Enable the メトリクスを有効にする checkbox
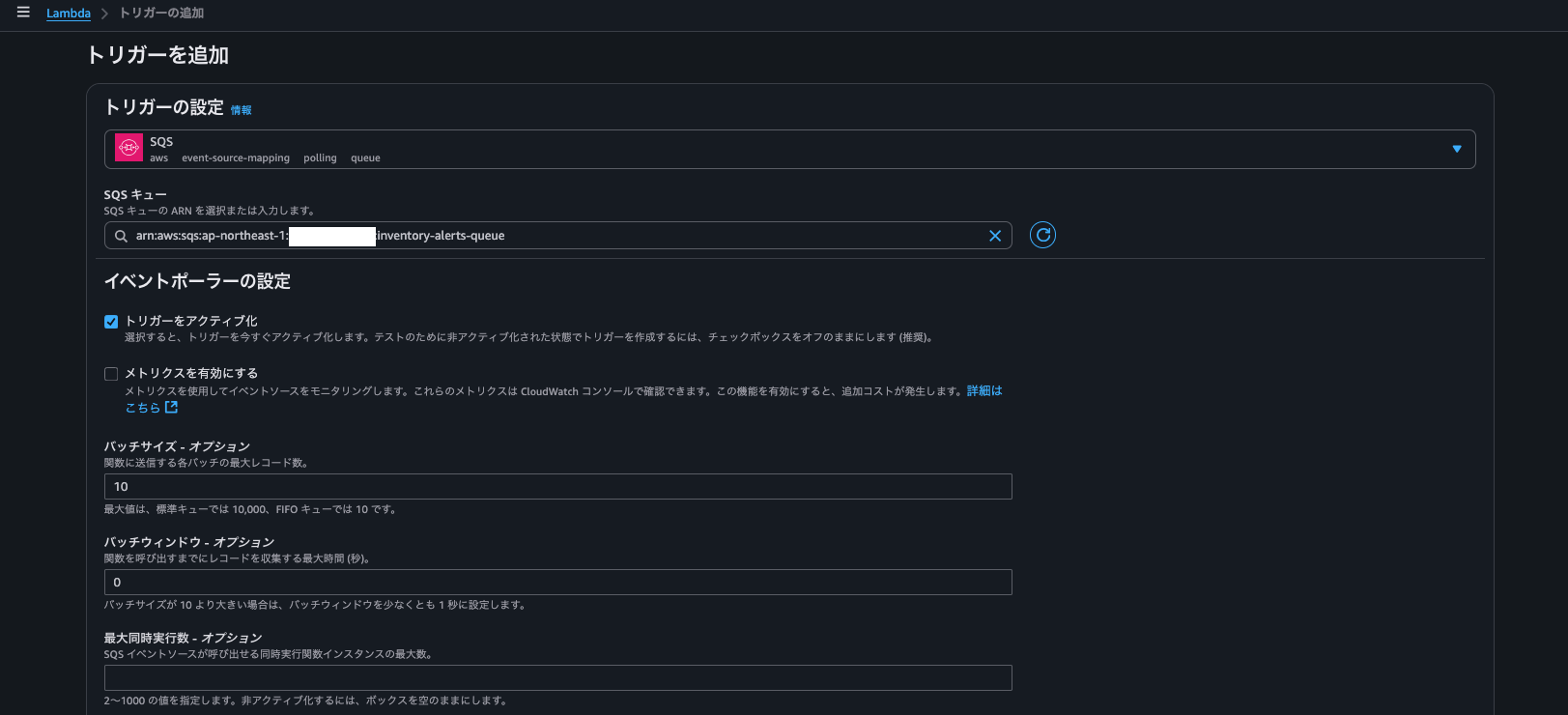 (x=111, y=374)
